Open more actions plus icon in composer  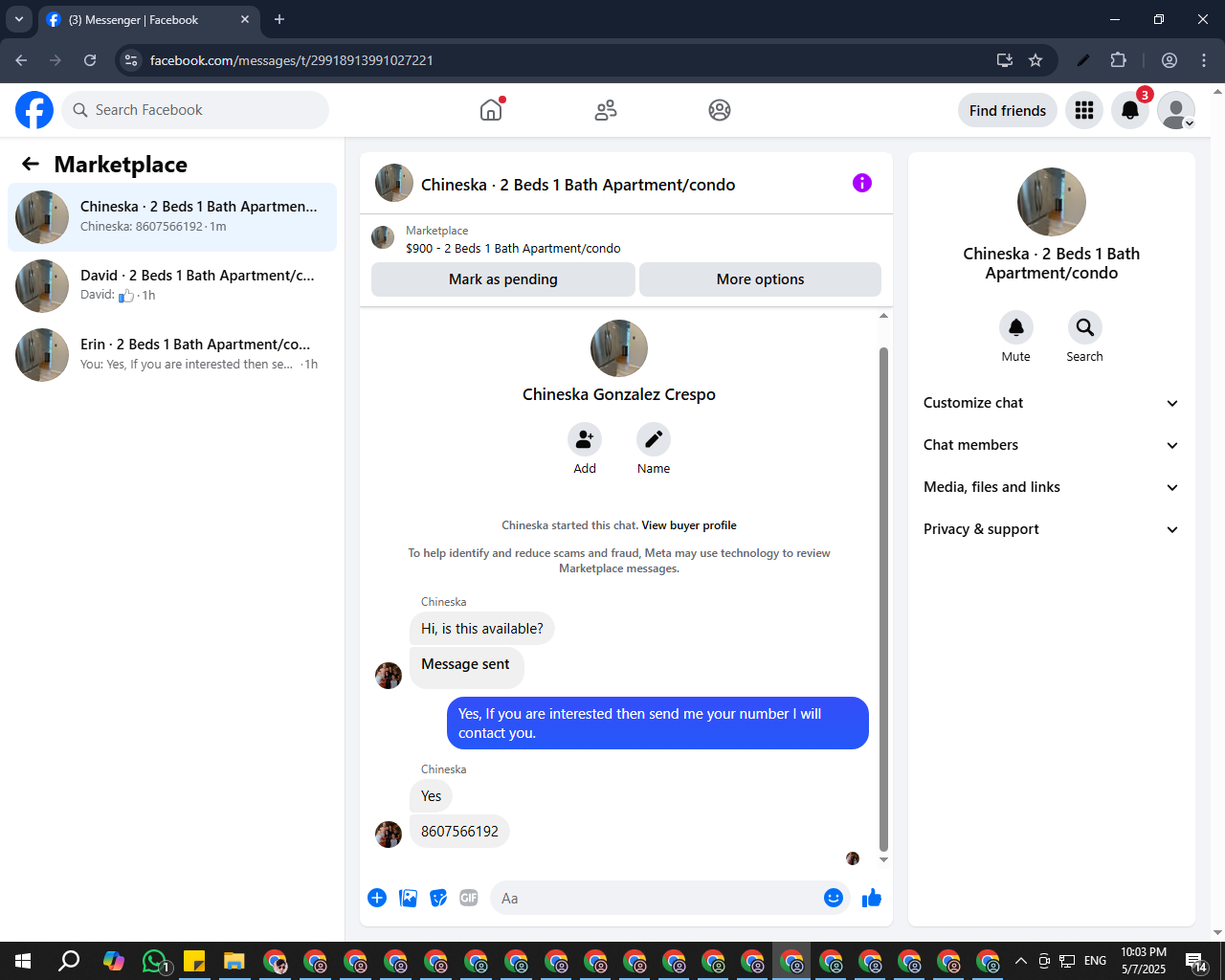377,898
